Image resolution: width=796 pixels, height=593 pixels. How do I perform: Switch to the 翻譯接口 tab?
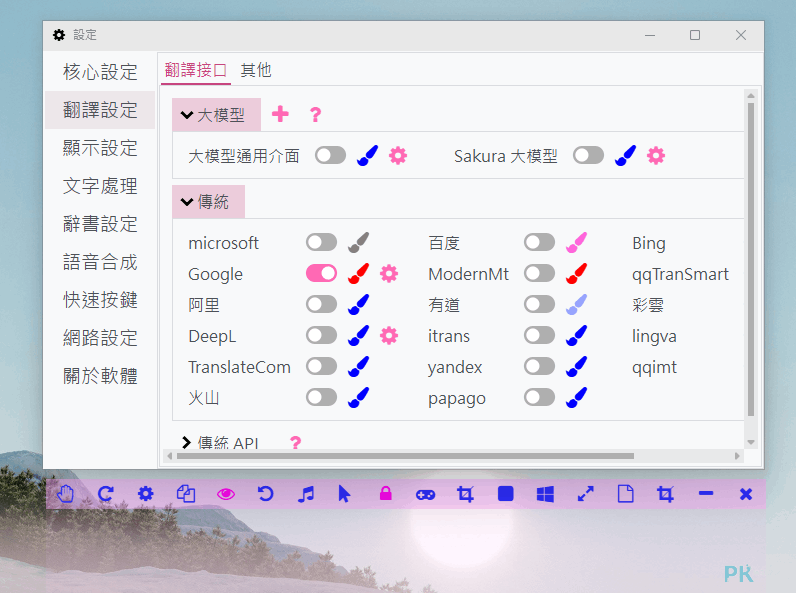click(x=196, y=70)
